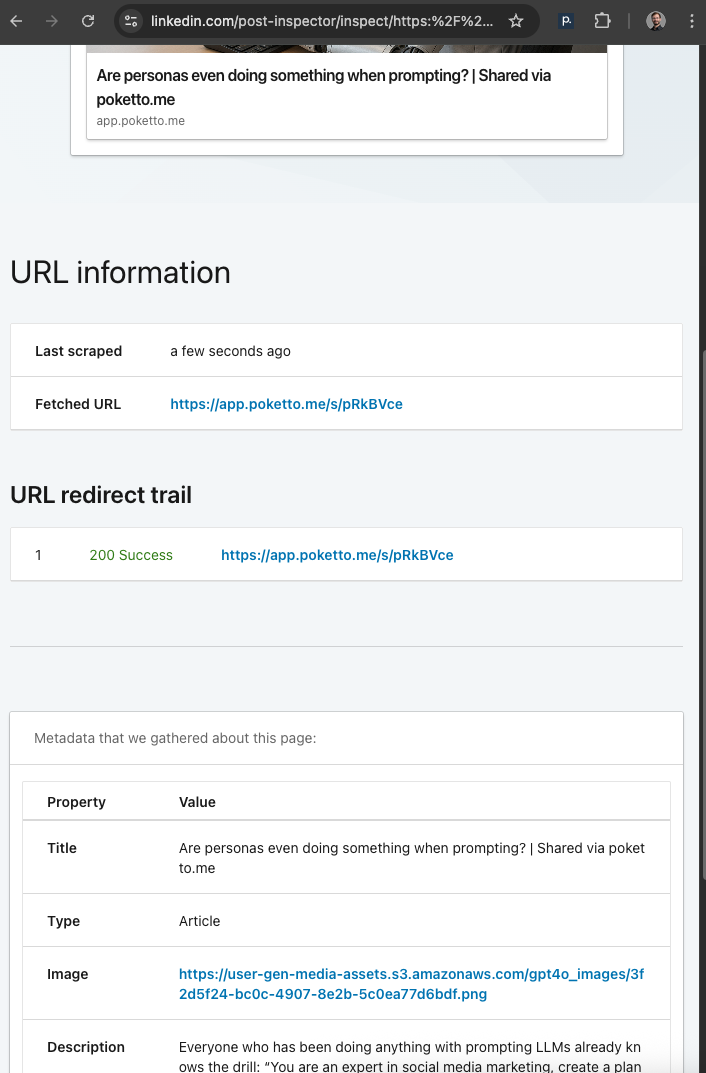Click the linkedin.com address bar URL

320,21
